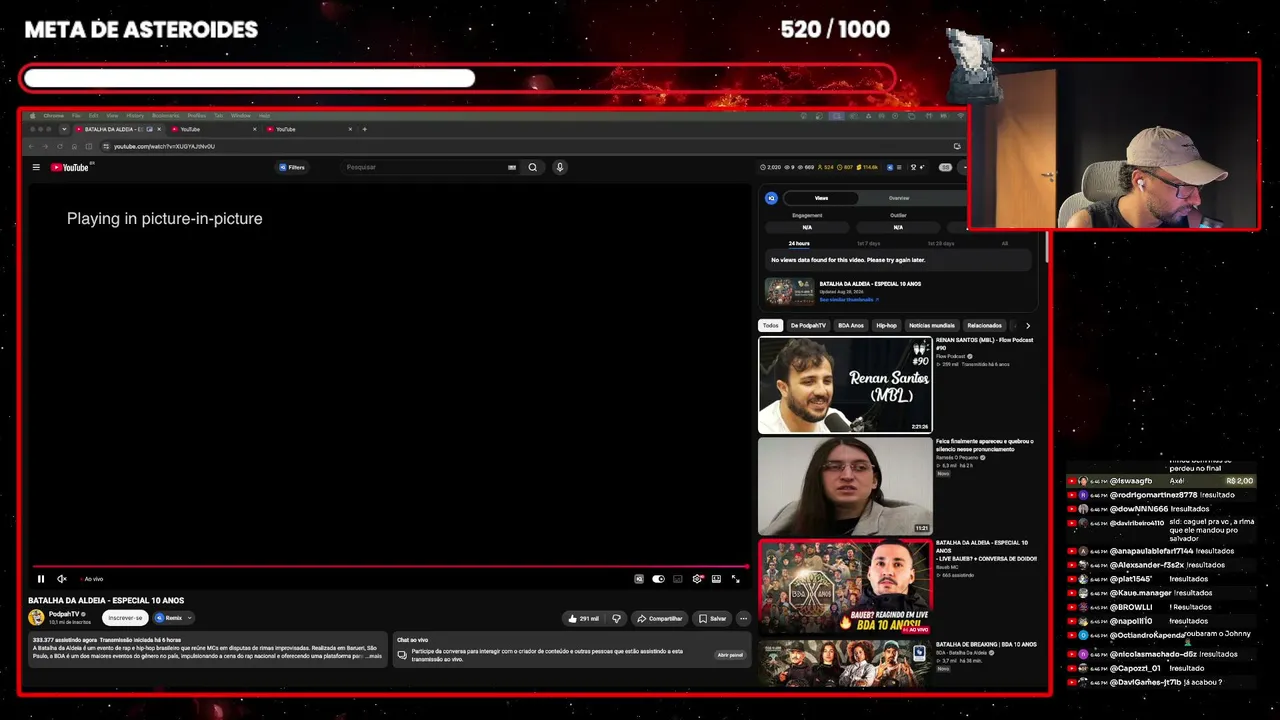Open the more actions three-dot menu
This screenshot has height=720, width=1280.
(743, 619)
